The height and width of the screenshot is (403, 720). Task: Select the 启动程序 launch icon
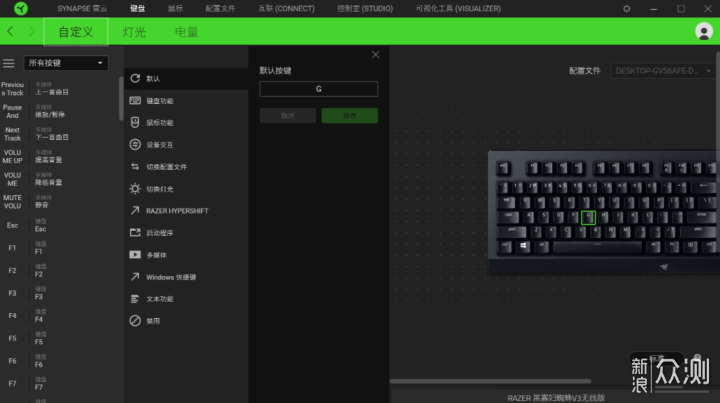[135, 233]
